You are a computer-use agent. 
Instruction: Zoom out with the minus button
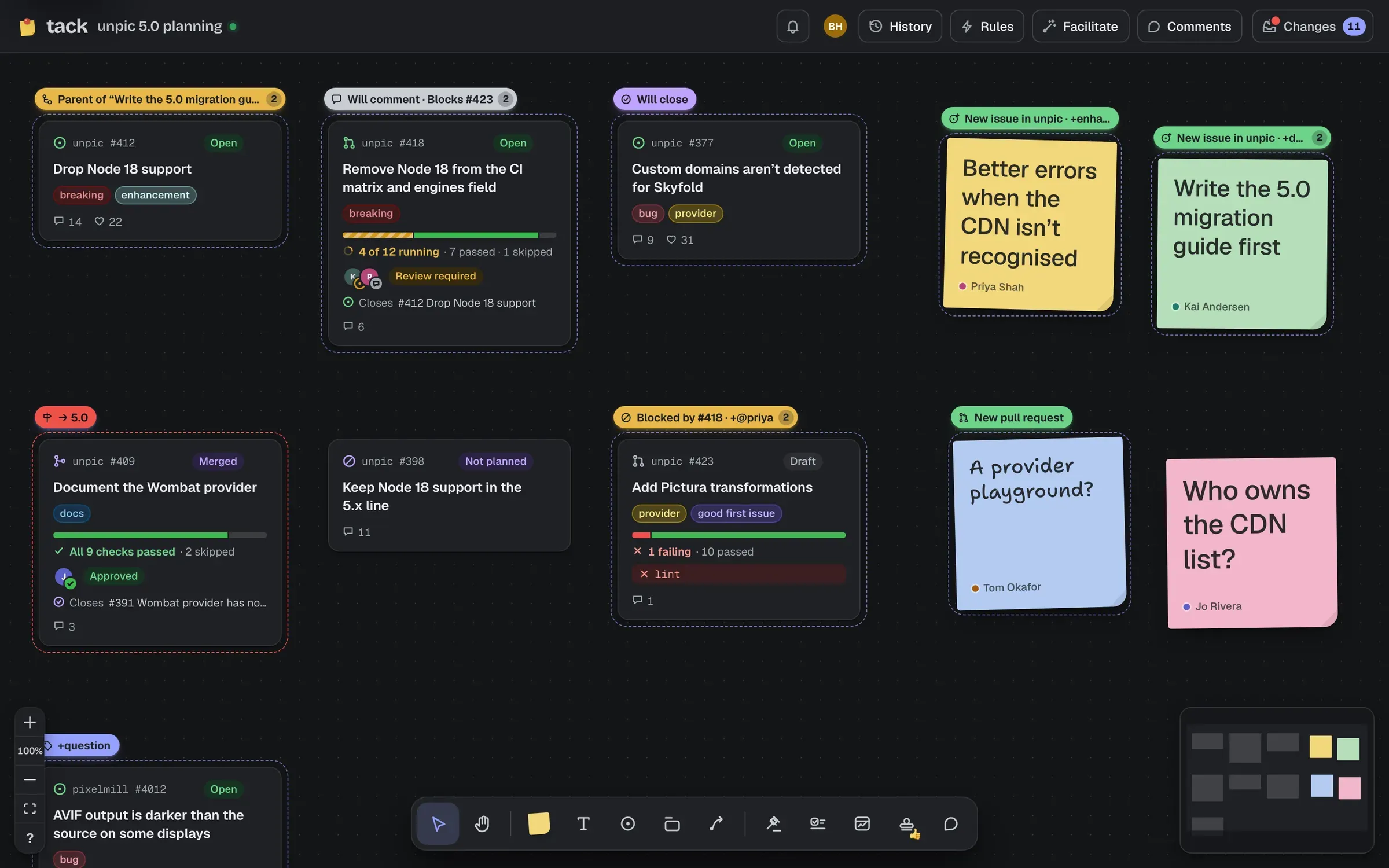coord(30,779)
